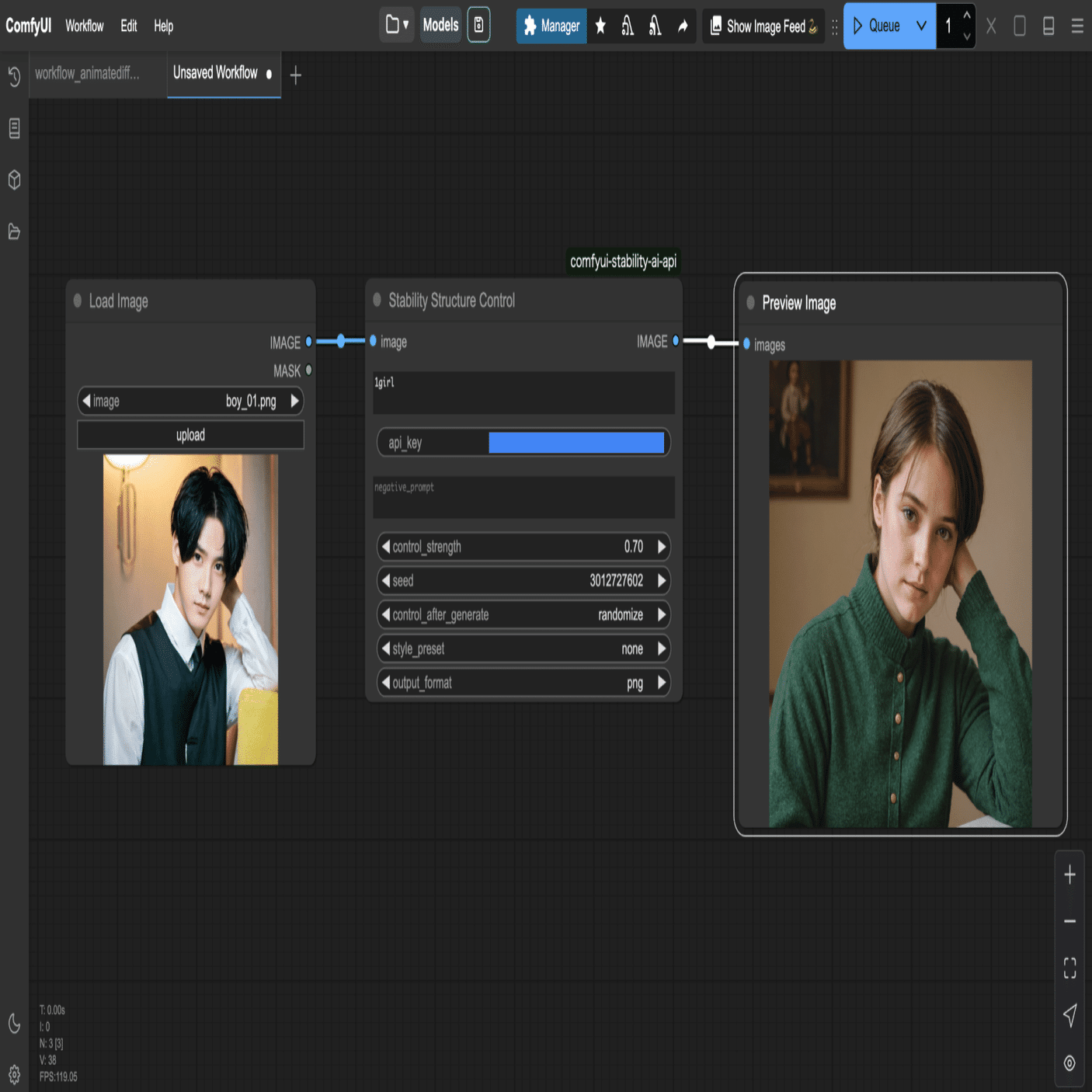Open style_preset none dropdown

coord(523,649)
